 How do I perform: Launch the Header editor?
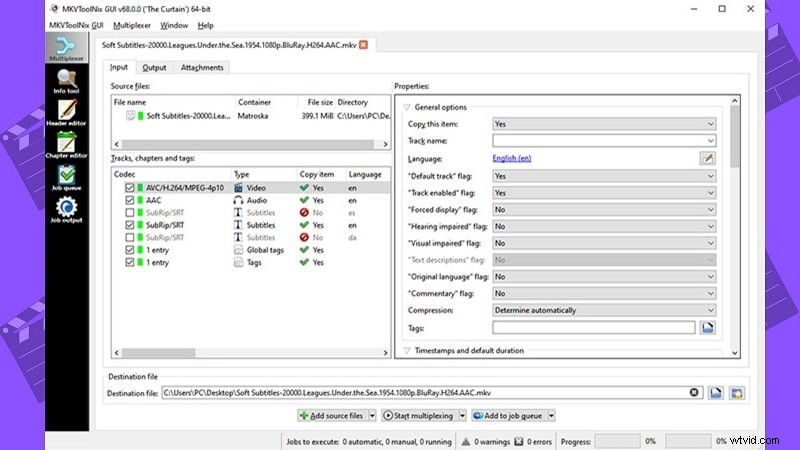(x=68, y=113)
